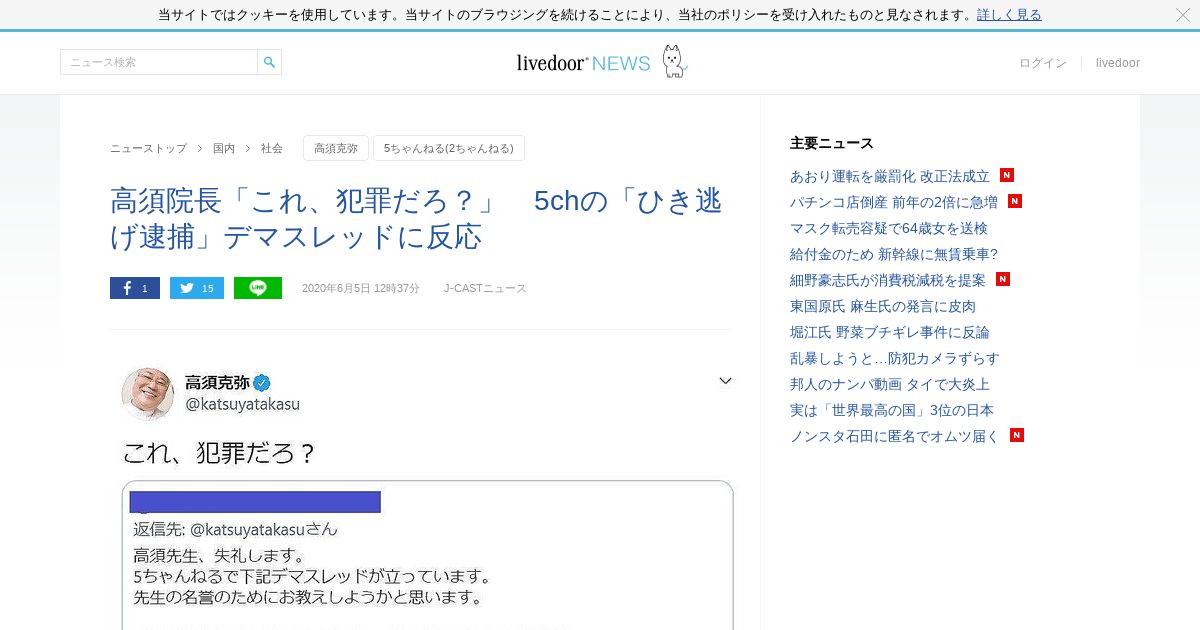
Task: Expand the tweet chevron menu
Action: [x=726, y=381]
